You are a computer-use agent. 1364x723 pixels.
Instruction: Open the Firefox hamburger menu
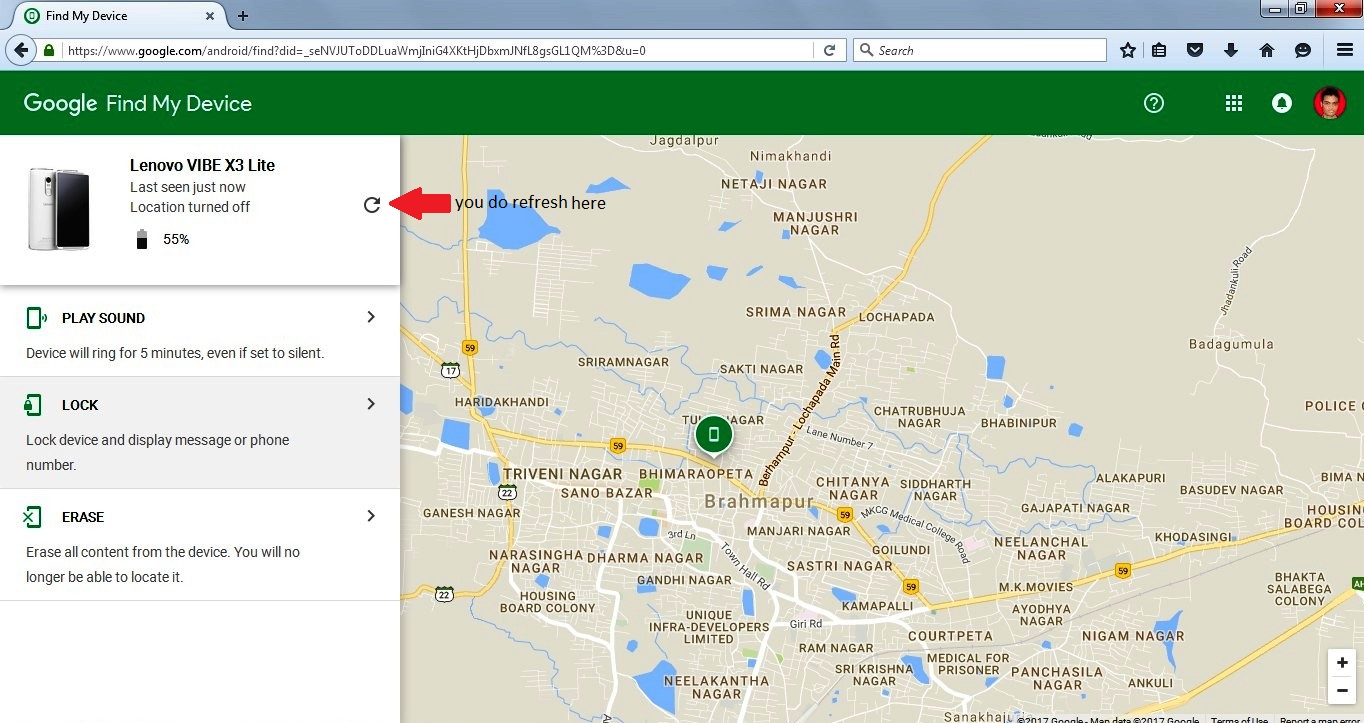tap(1345, 50)
